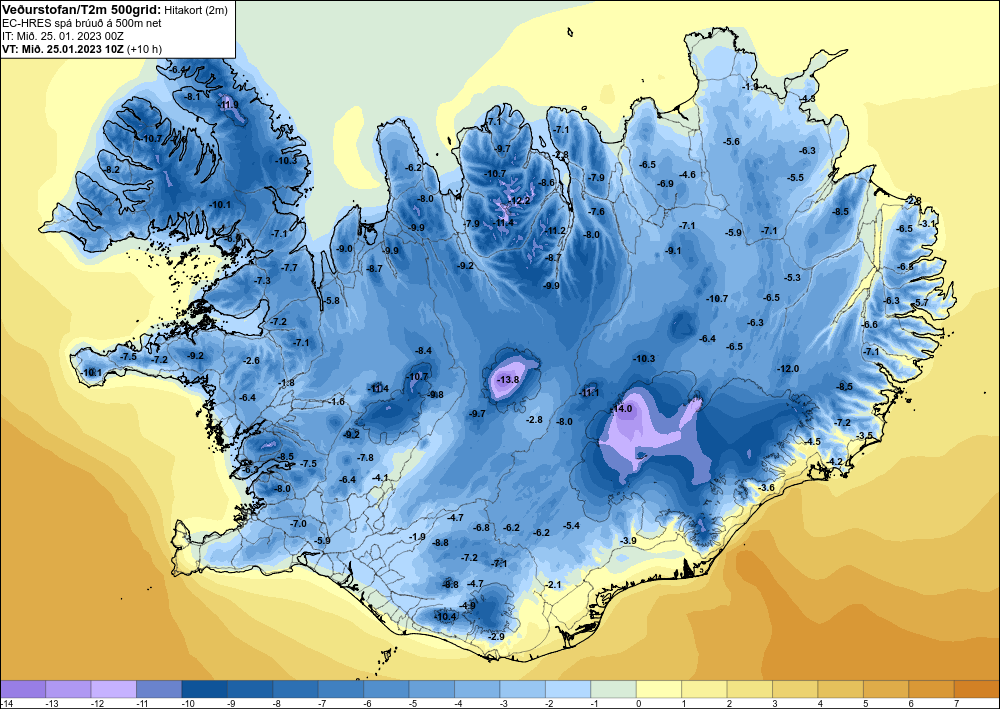Pick the legend swatch between 3 and 4

coord(795,689)
